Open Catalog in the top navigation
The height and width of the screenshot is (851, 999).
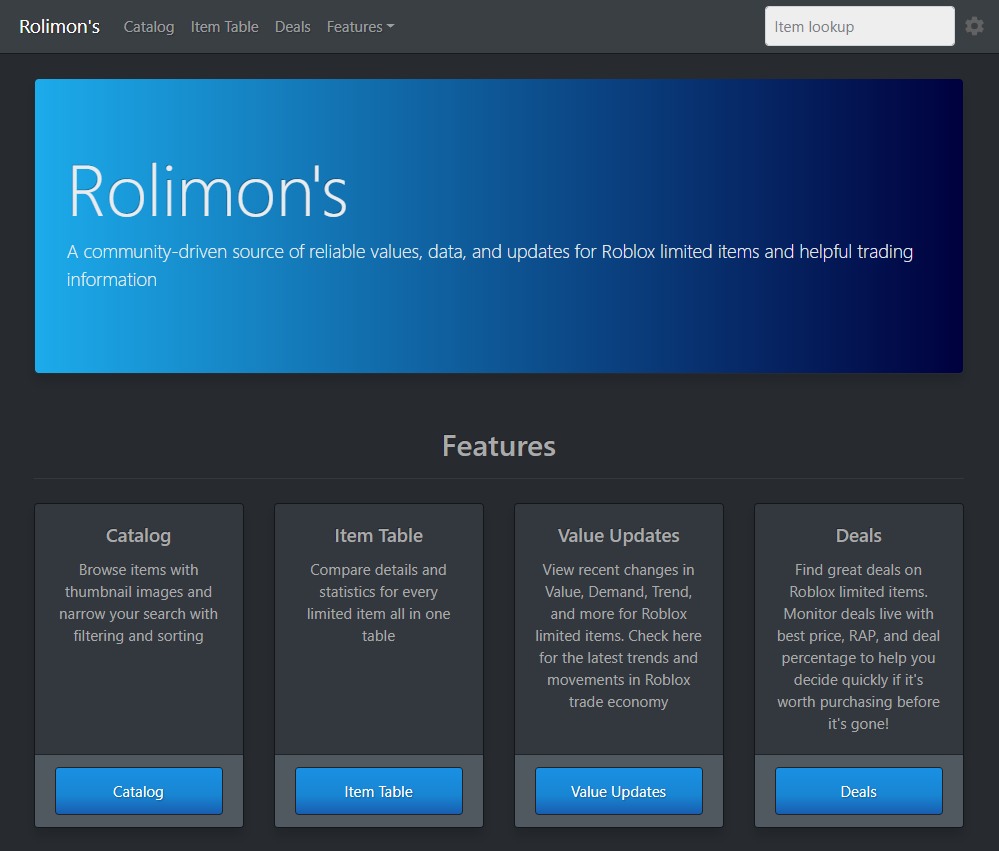pyautogui.click(x=148, y=27)
